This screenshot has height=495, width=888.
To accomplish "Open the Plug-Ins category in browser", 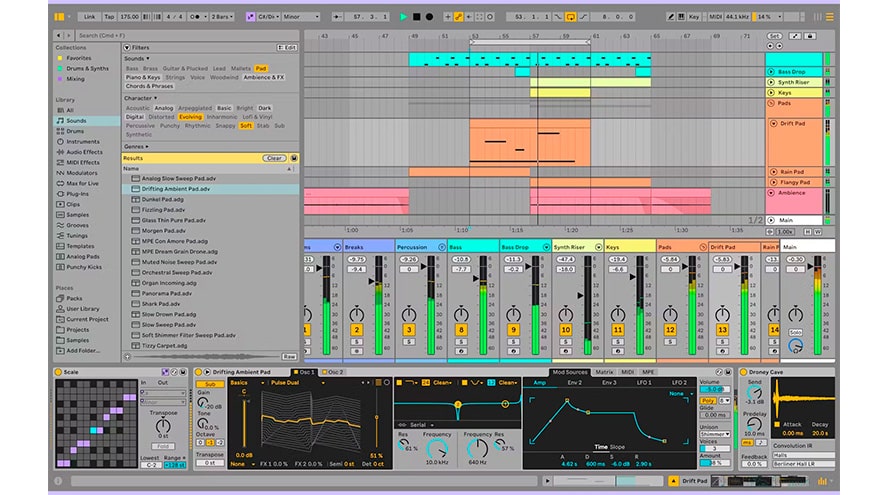I will click(77, 194).
